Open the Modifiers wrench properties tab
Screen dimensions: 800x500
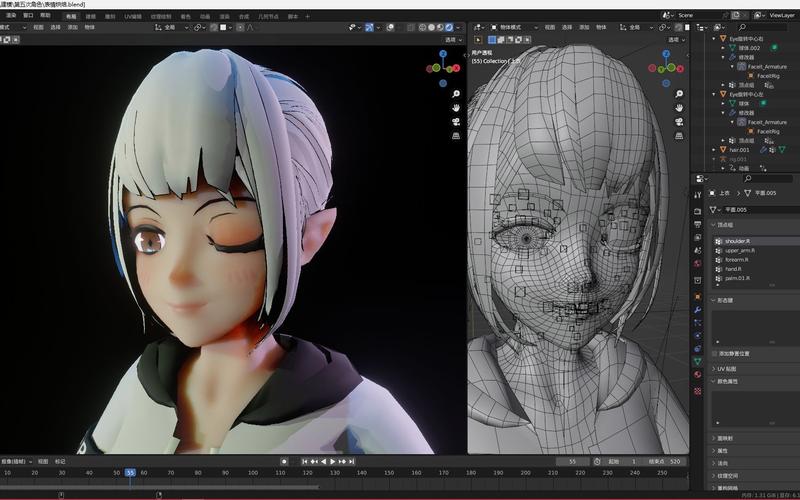click(697, 310)
